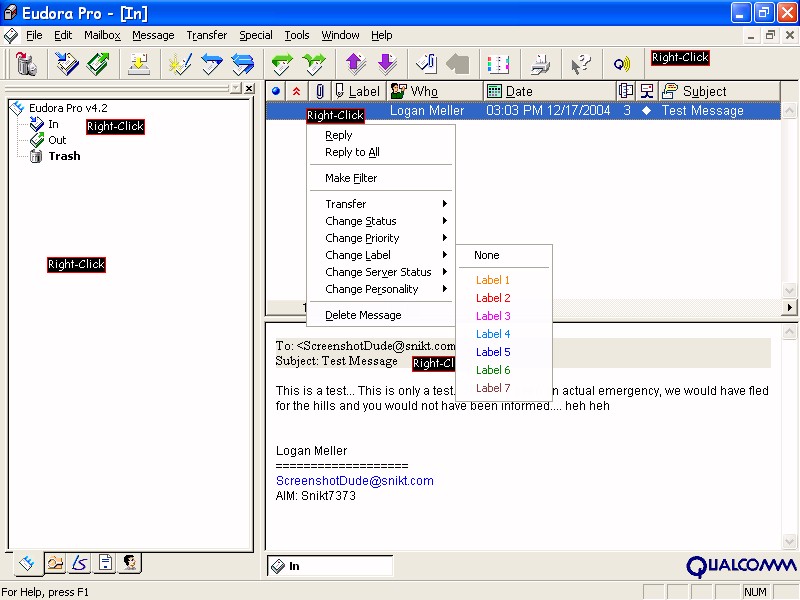Apply Label 5 to message
Image resolution: width=800 pixels, height=600 pixels.
pos(504,352)
